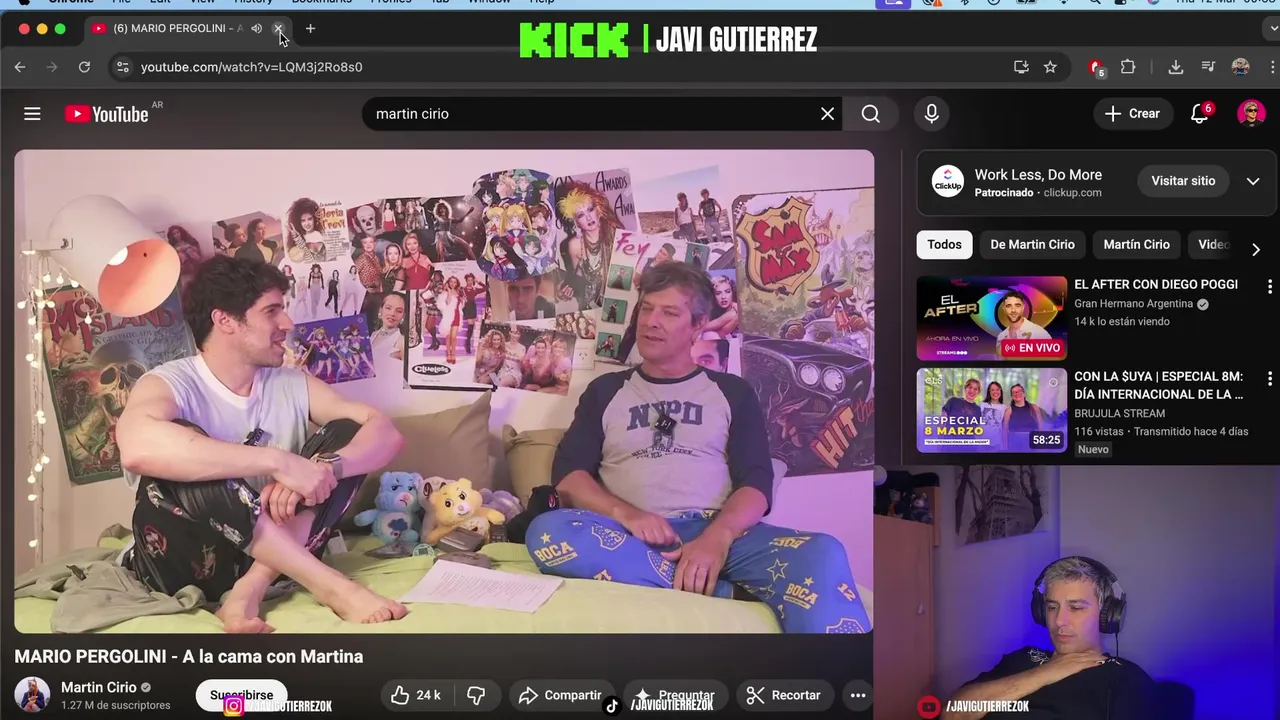Open YouTube notifications bell
Viewport: 1280px width, 720px height.
pos(1200,114)
